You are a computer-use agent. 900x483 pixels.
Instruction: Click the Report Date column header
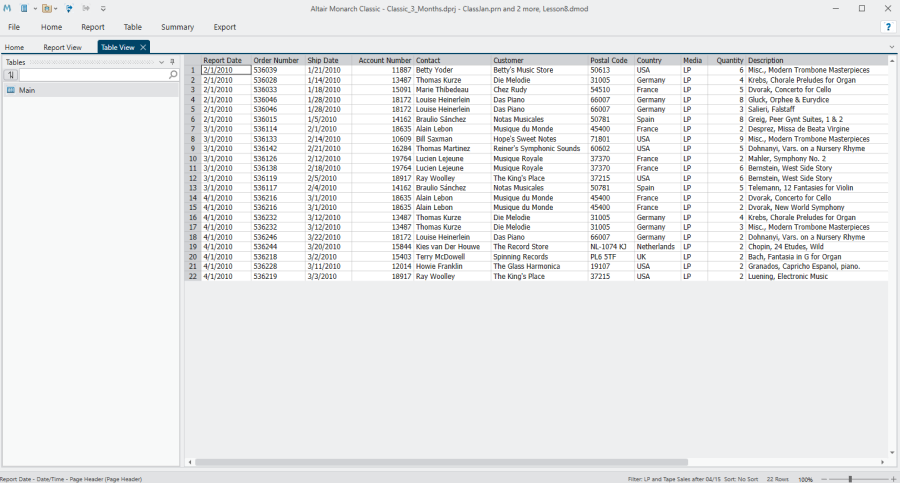[226, 60]
